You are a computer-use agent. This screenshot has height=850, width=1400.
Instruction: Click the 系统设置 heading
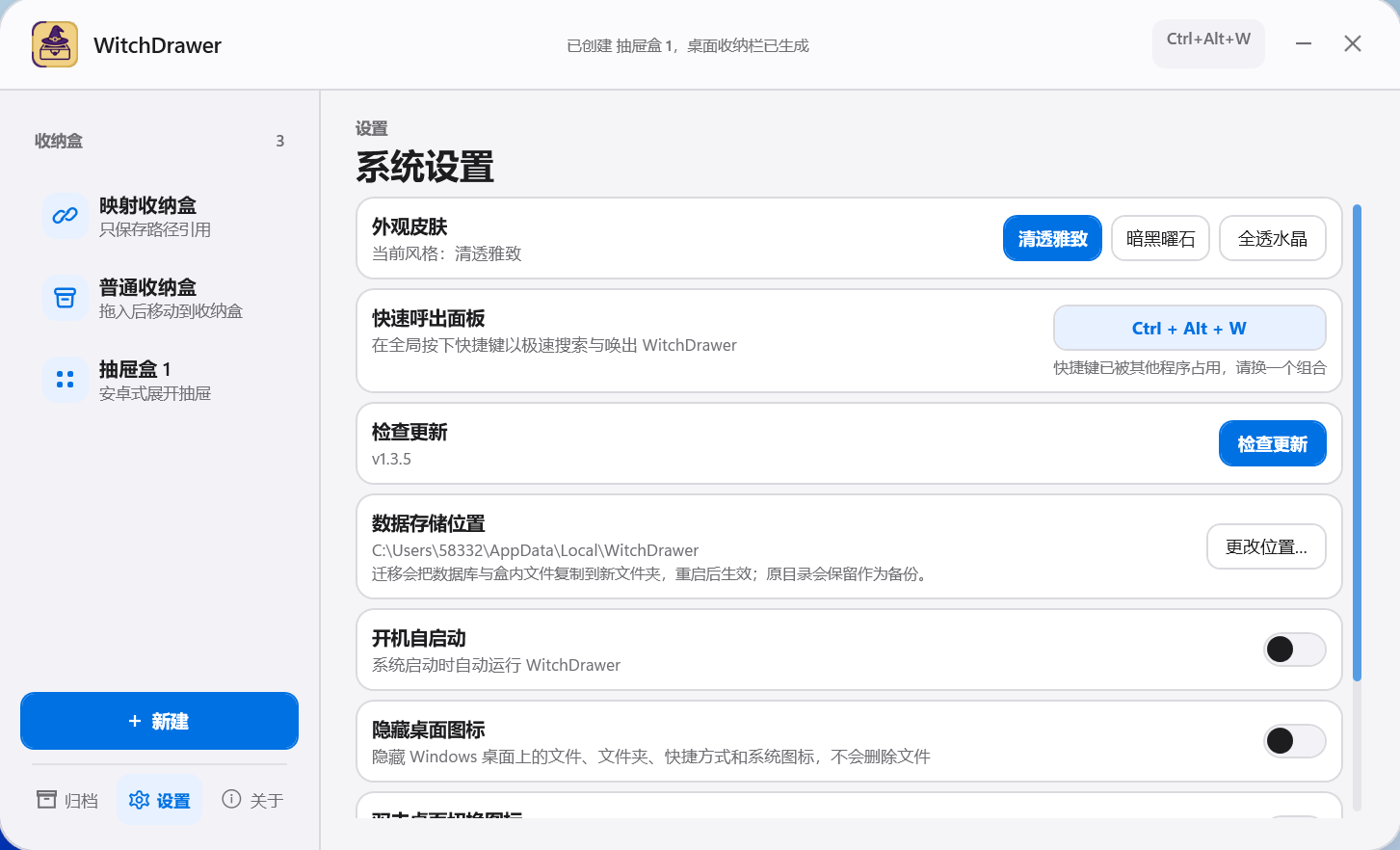[x=425, y=168]
